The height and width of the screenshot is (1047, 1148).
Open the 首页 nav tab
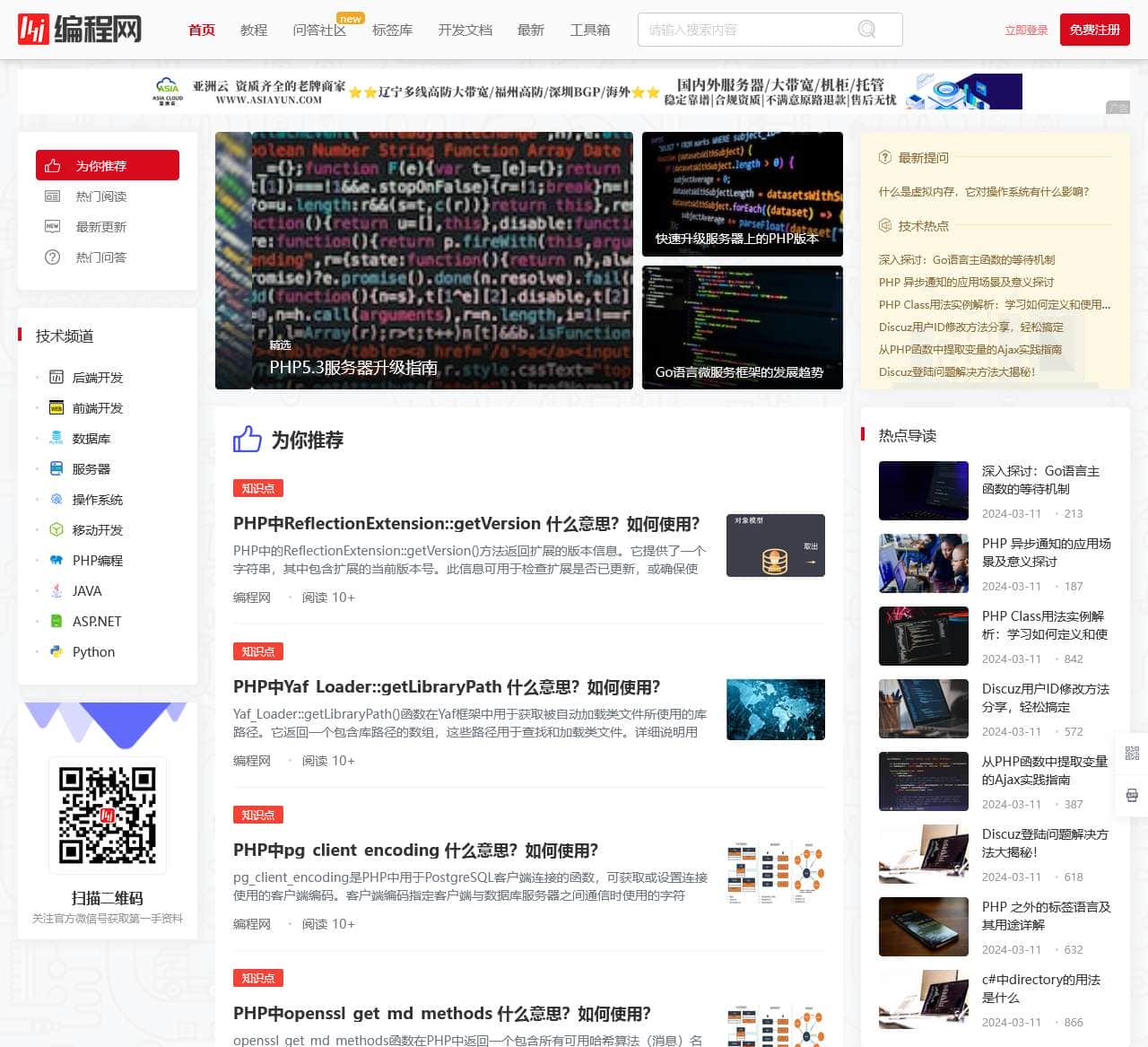202,30
